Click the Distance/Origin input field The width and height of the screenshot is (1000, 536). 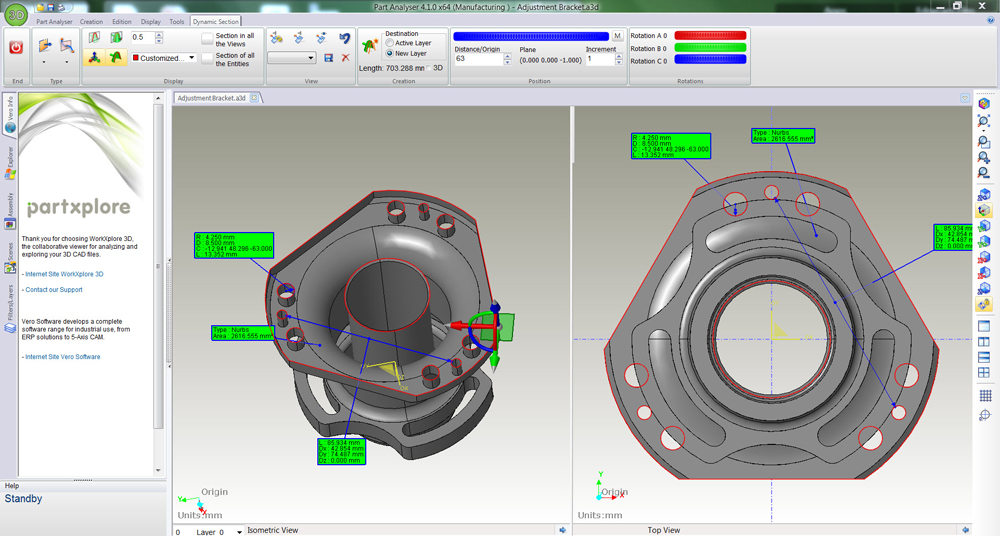click(x=478, y=59)
